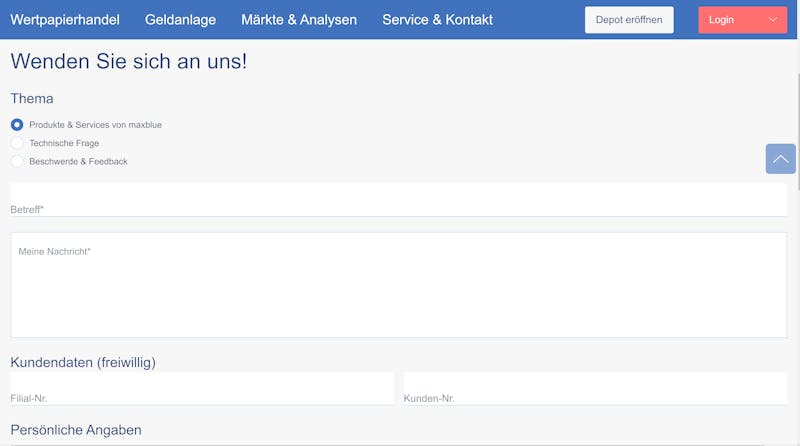Click the scroll-to-top arrow icon
Screen dimensions: 800x446
pyautogui.click(x=780, y=159)
